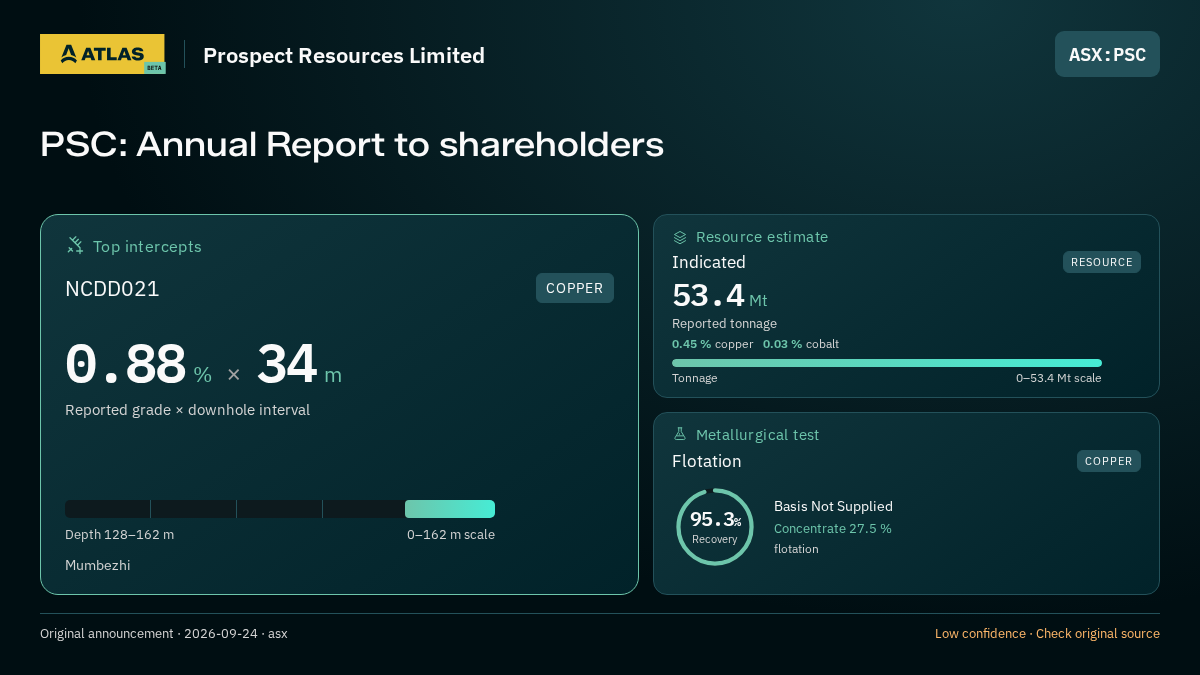
Task: Click the COPPER tag on Flotation card
Action: [1109, 461]
